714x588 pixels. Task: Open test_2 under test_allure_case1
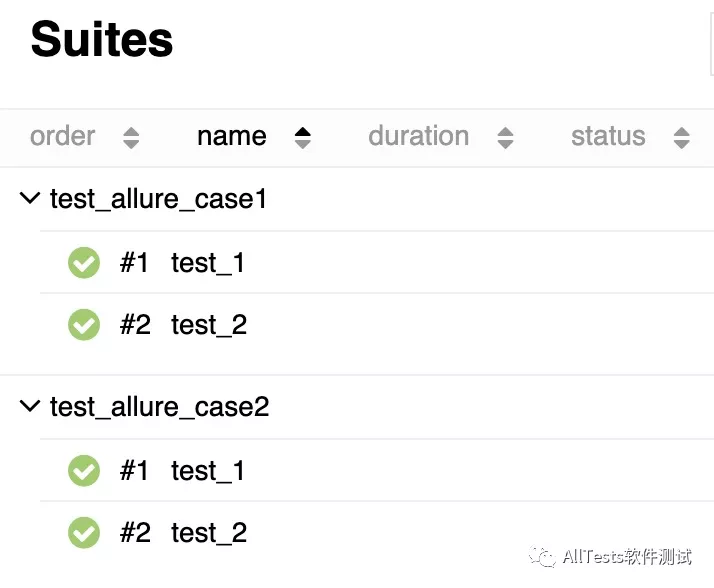(209, 326)
